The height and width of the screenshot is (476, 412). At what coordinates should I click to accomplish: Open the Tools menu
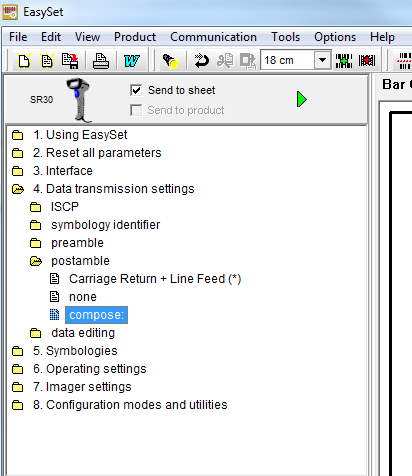click(x=285, y=37)
